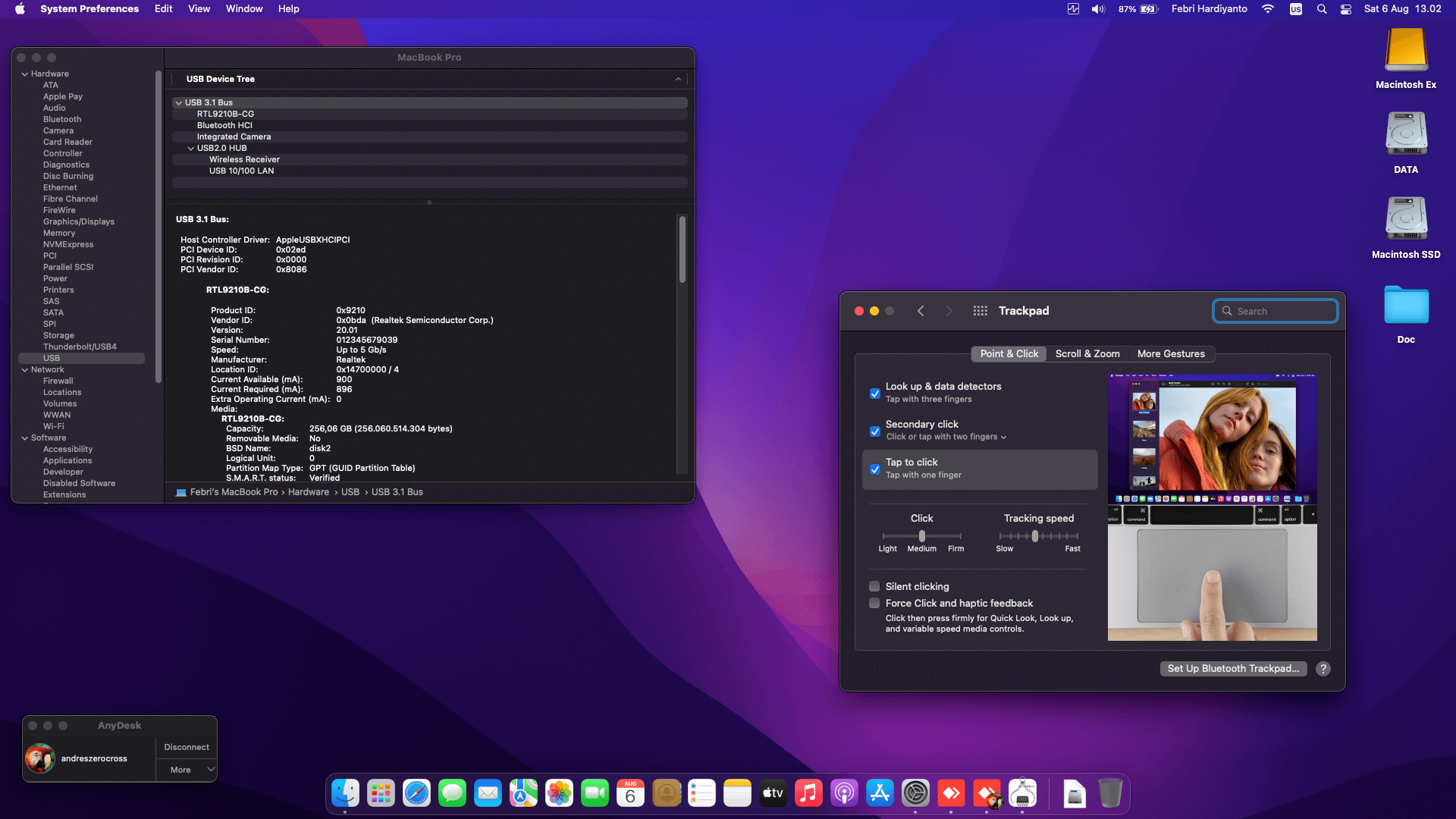
Task: Launch Photos from the Dock
Action: click(x=559, y=794)
